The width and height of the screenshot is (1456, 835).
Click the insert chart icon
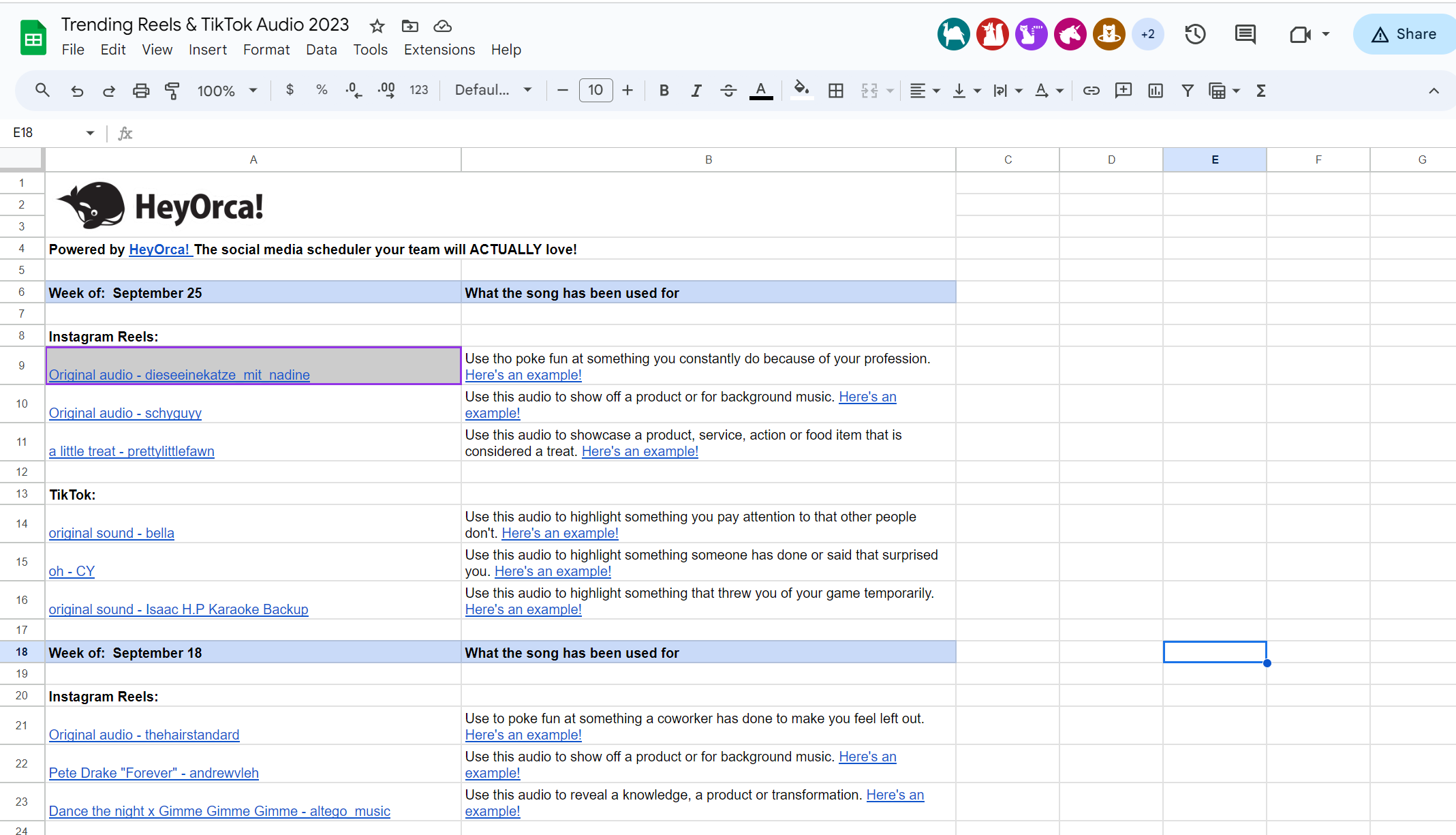(1155, 91)
